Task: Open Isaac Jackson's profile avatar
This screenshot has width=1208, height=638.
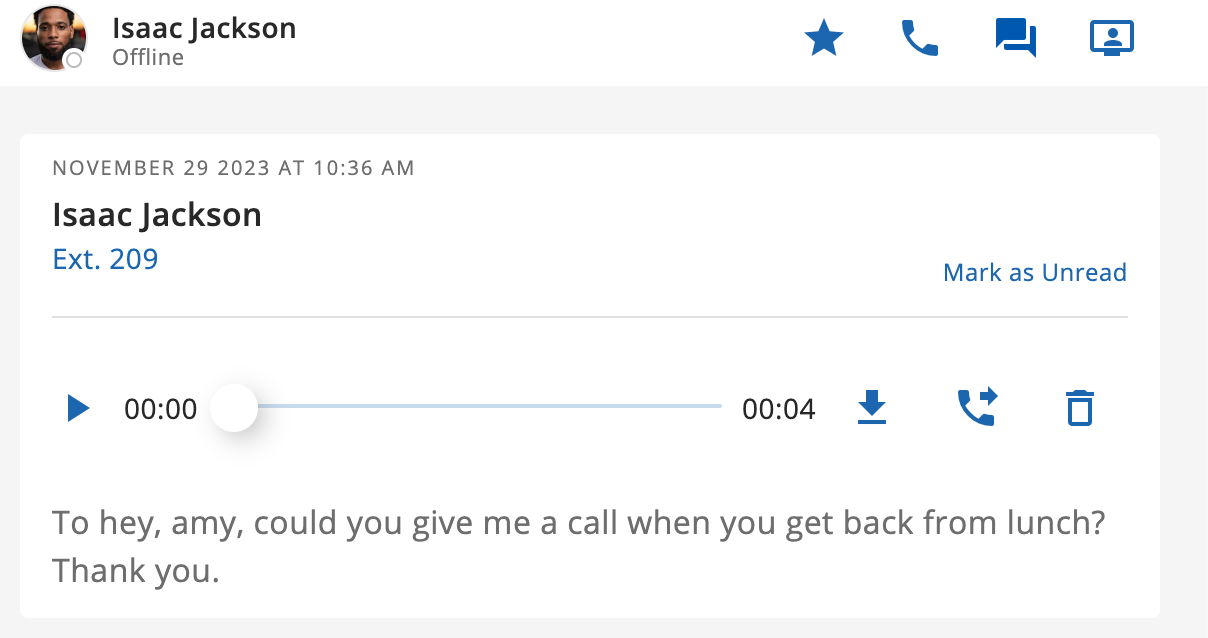Action: (52, 38)
